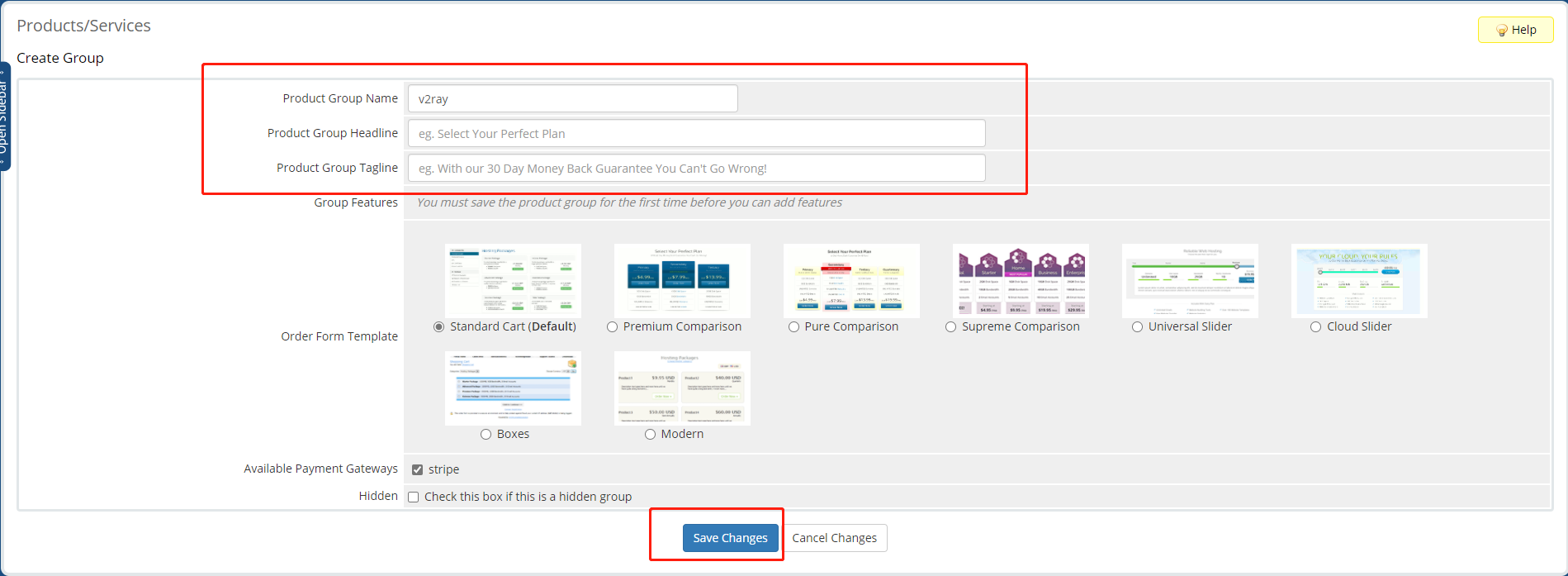Click the Universal Slider template preview
1568x576 pixels.
point(1190,281)
